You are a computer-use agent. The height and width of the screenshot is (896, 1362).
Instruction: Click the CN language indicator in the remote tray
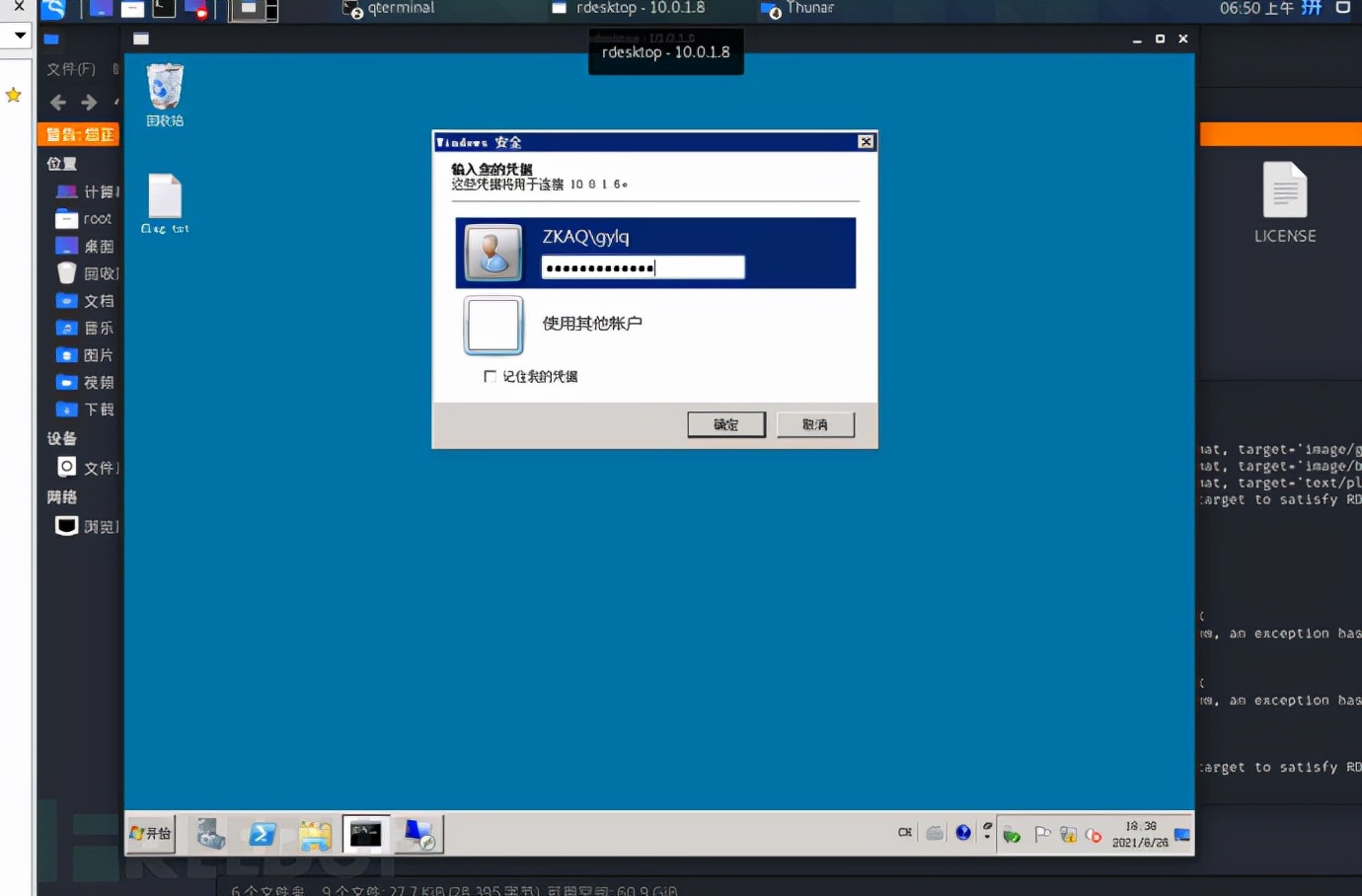point(903,832)
